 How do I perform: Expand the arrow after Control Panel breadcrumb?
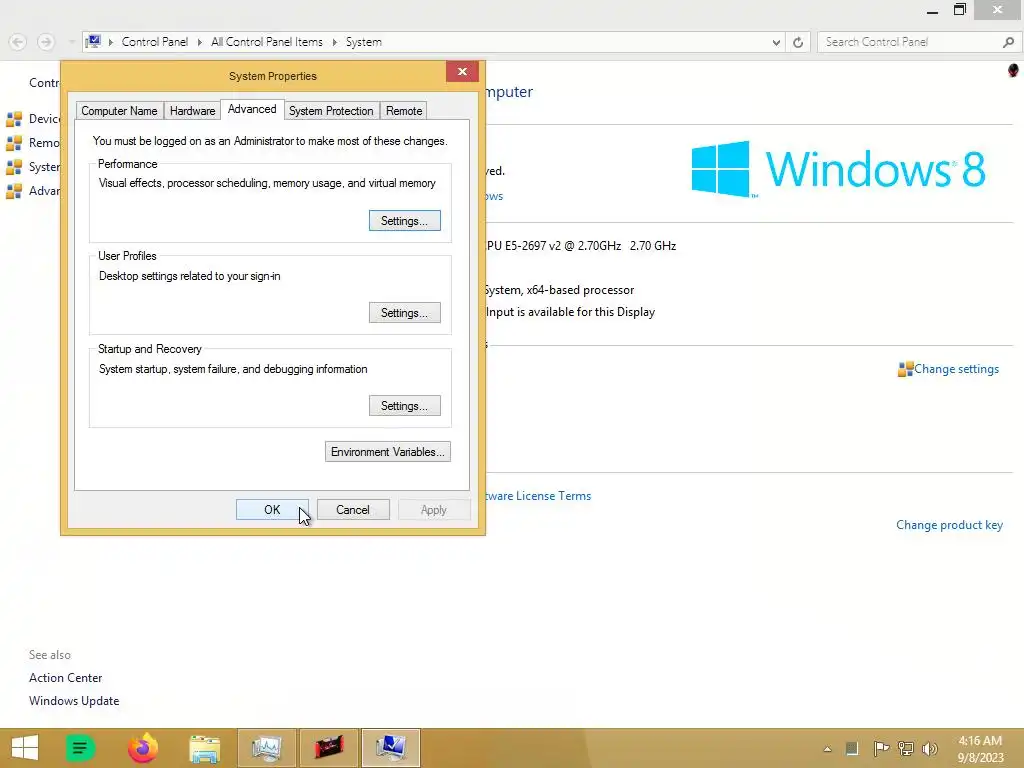tap(200, 42)
